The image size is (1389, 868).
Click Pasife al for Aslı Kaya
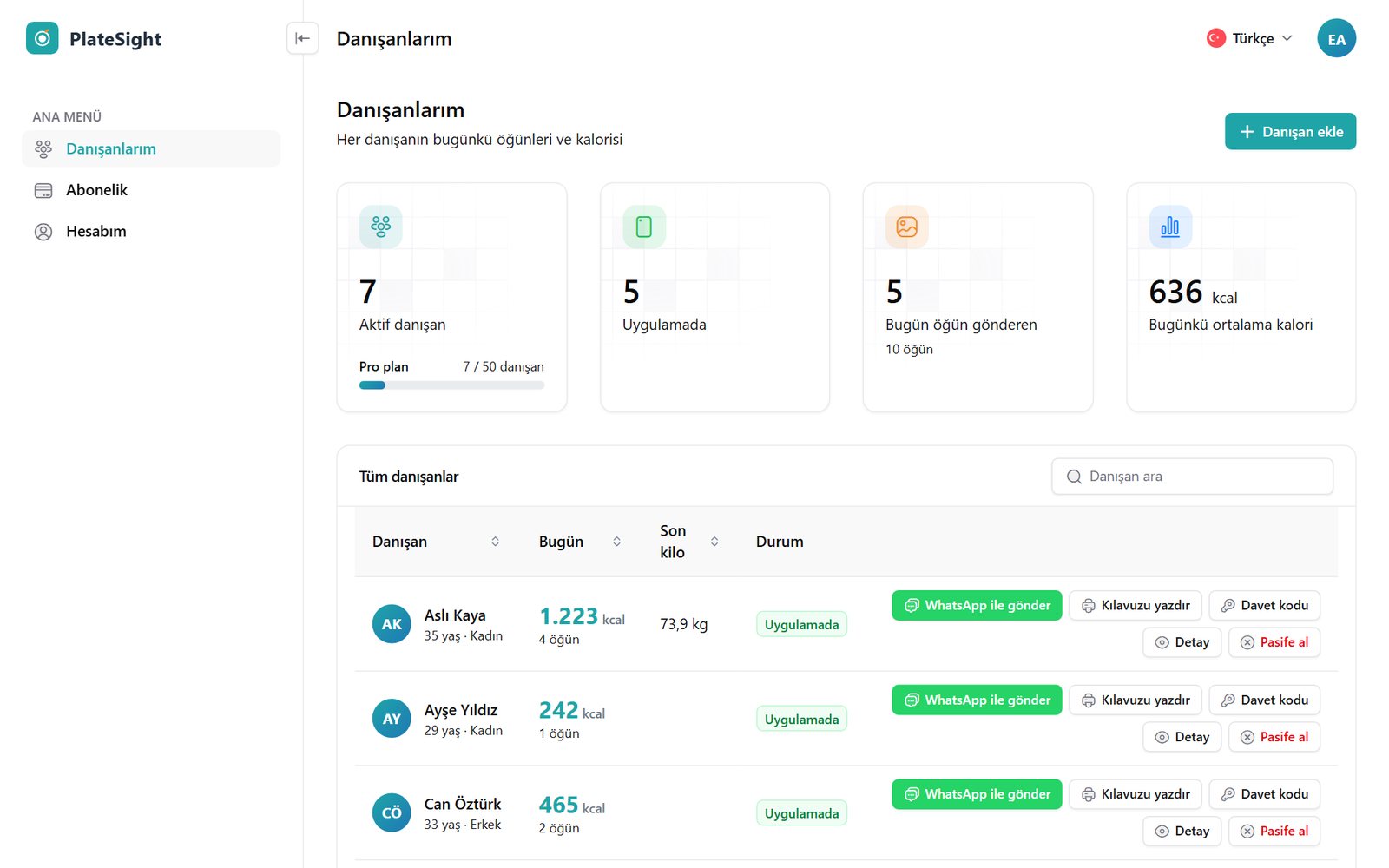click(1274, 642)
